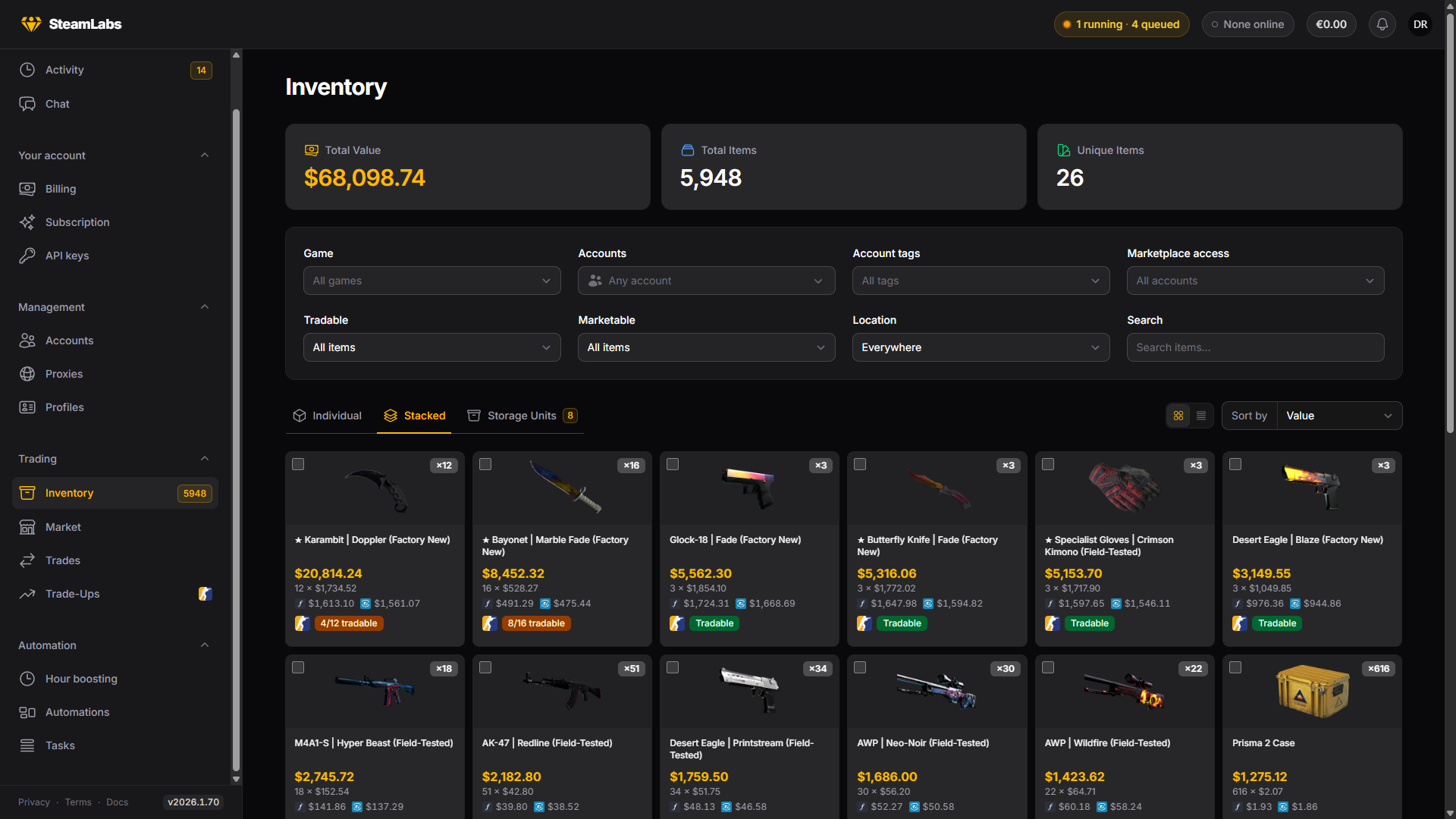Click CS2 game icon on Karambit card
The height and width of the screenshot is (819, 1456).
pyautogui.click(x=302, y=623)
